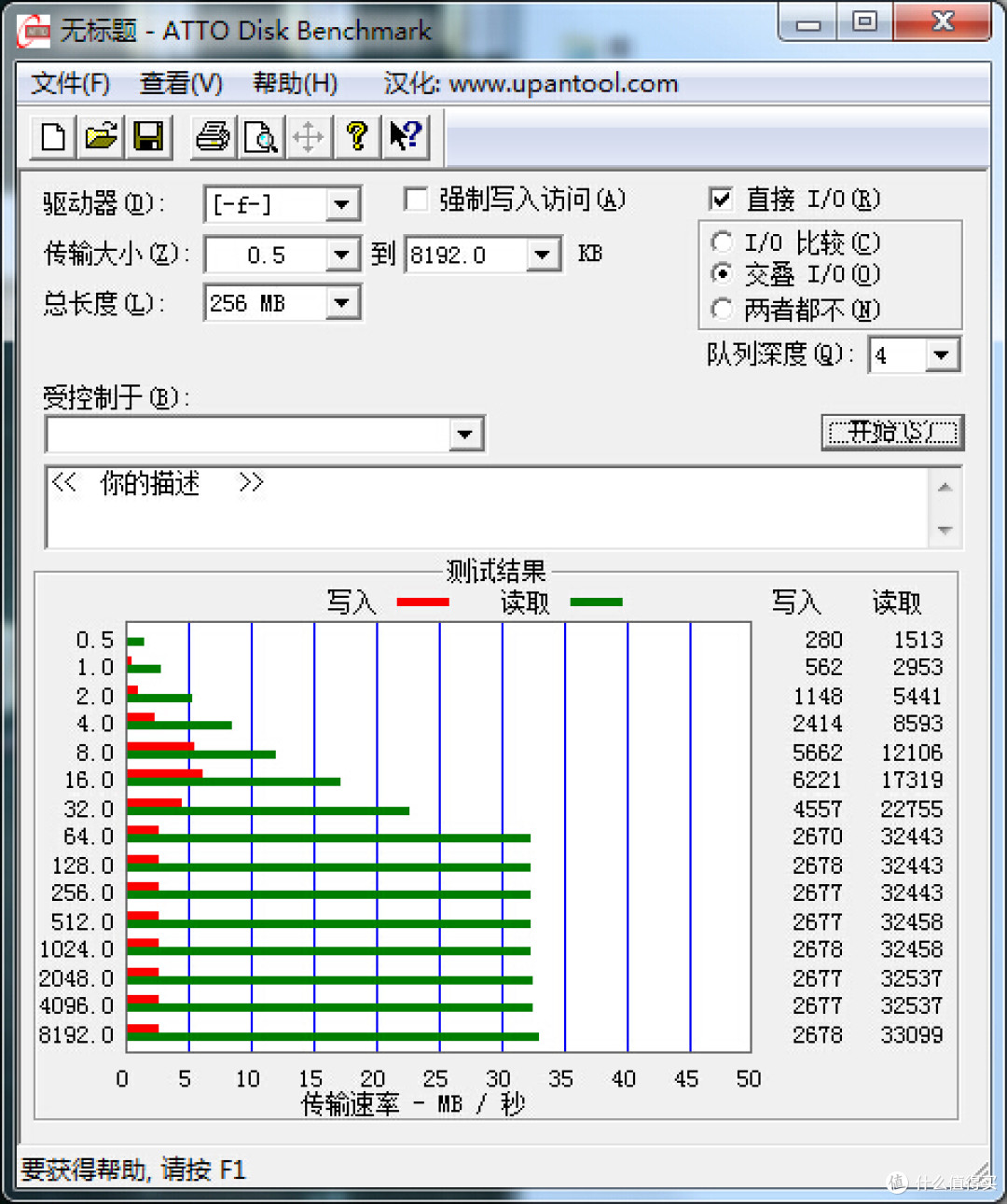Viewport: 1007px width, 1204px height.
Task: Click the New document toolbar icon
Action: (x=53, y=137)
